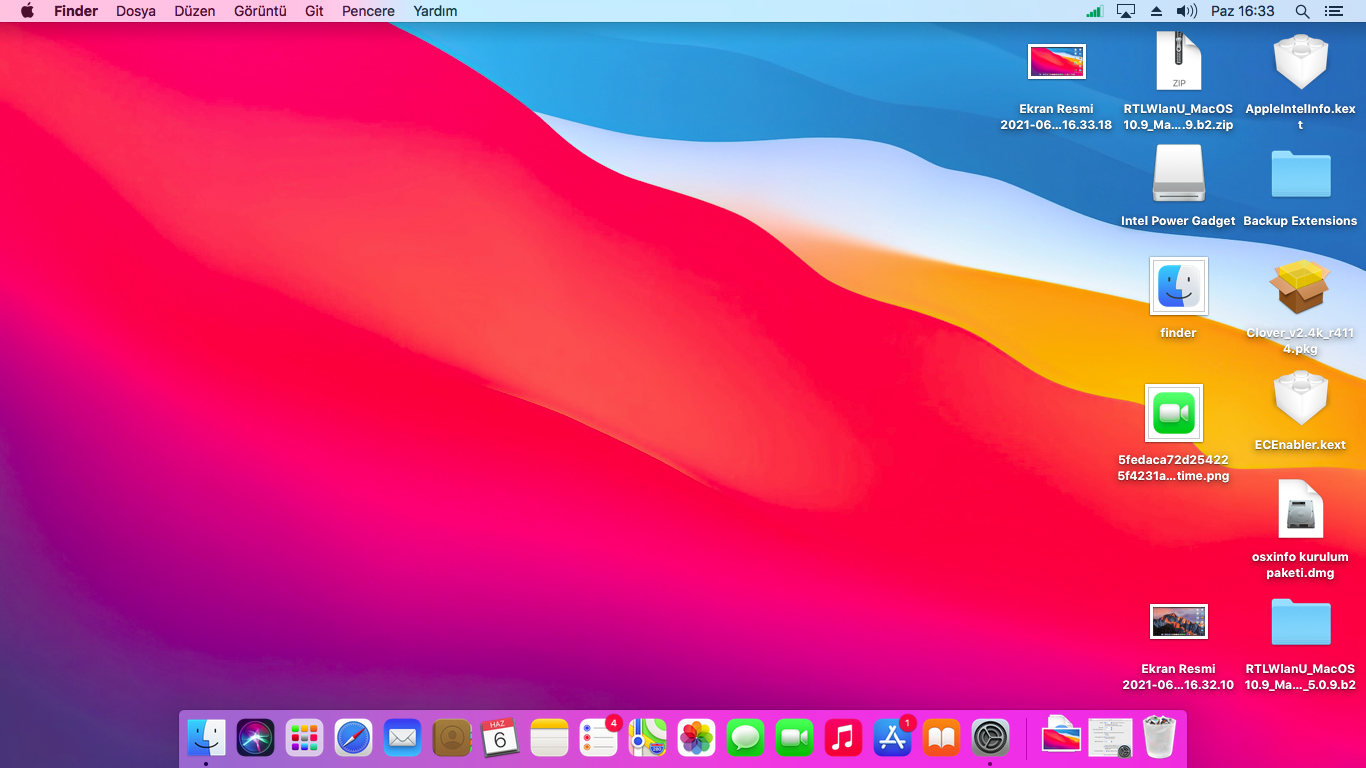Launch Safari from the Dock

353,738
